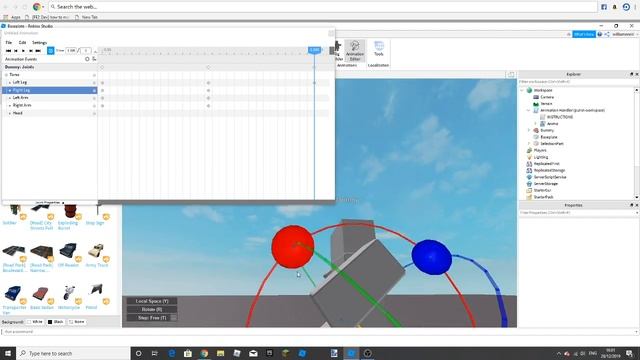Image resolution: width=640 pixels, height=360 pixels.
Task: Select the Players service icon
Action: tap(529, 150)
